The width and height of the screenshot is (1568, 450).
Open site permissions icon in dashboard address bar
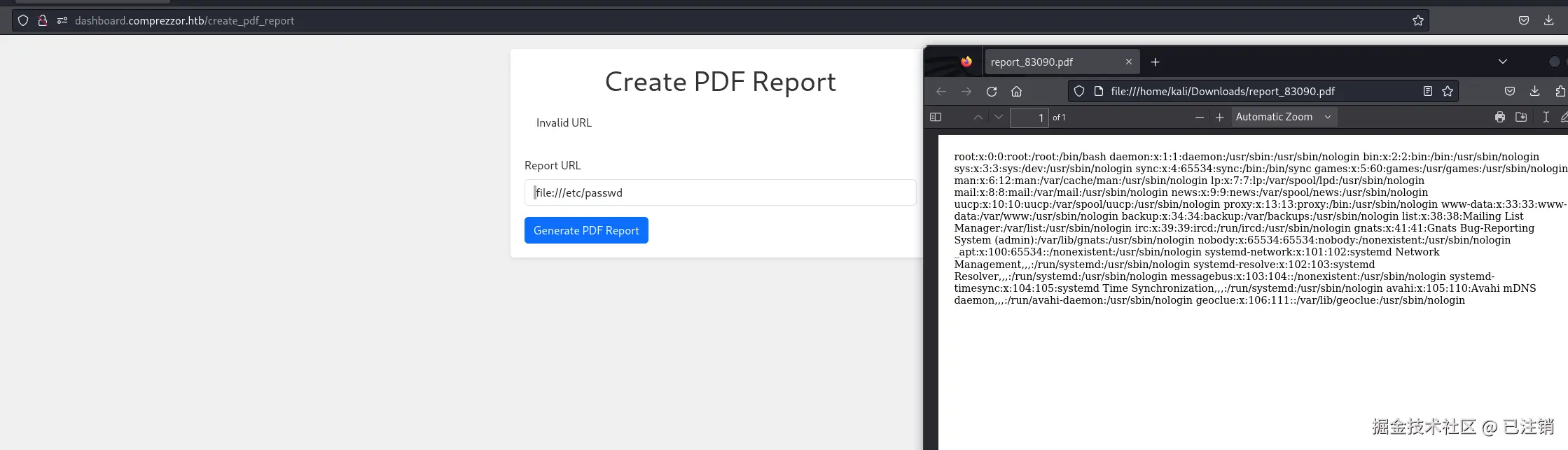coord(62,20)
